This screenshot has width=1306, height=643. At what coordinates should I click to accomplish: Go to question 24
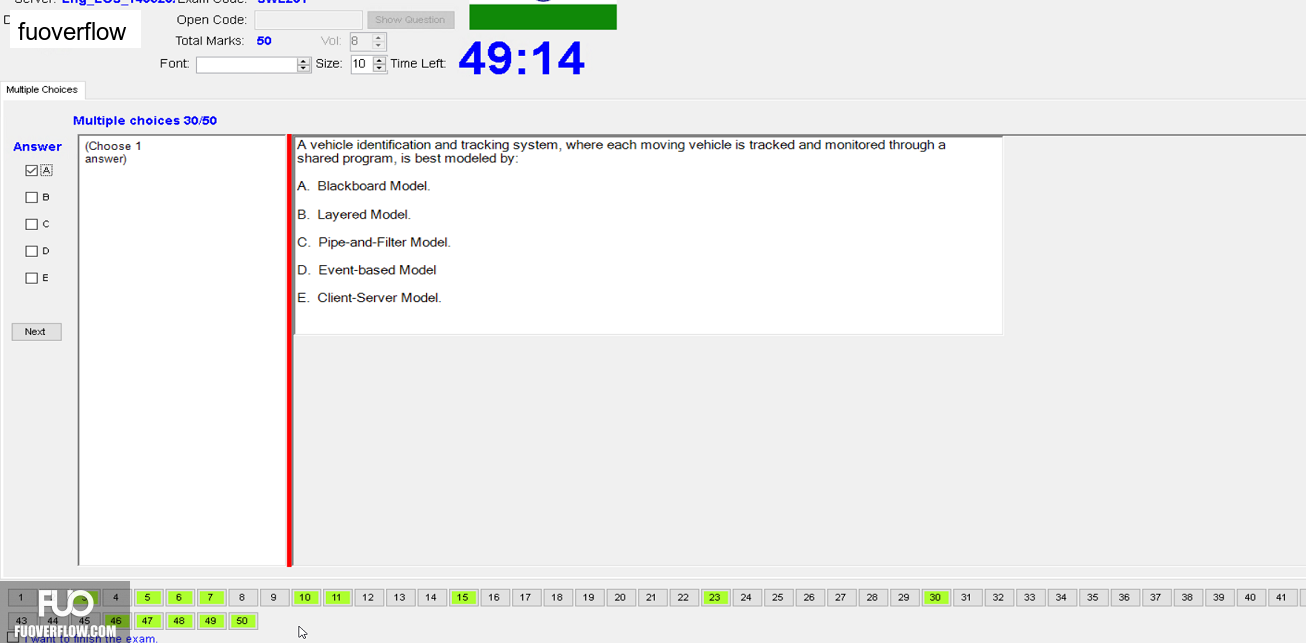pos(746,598)
